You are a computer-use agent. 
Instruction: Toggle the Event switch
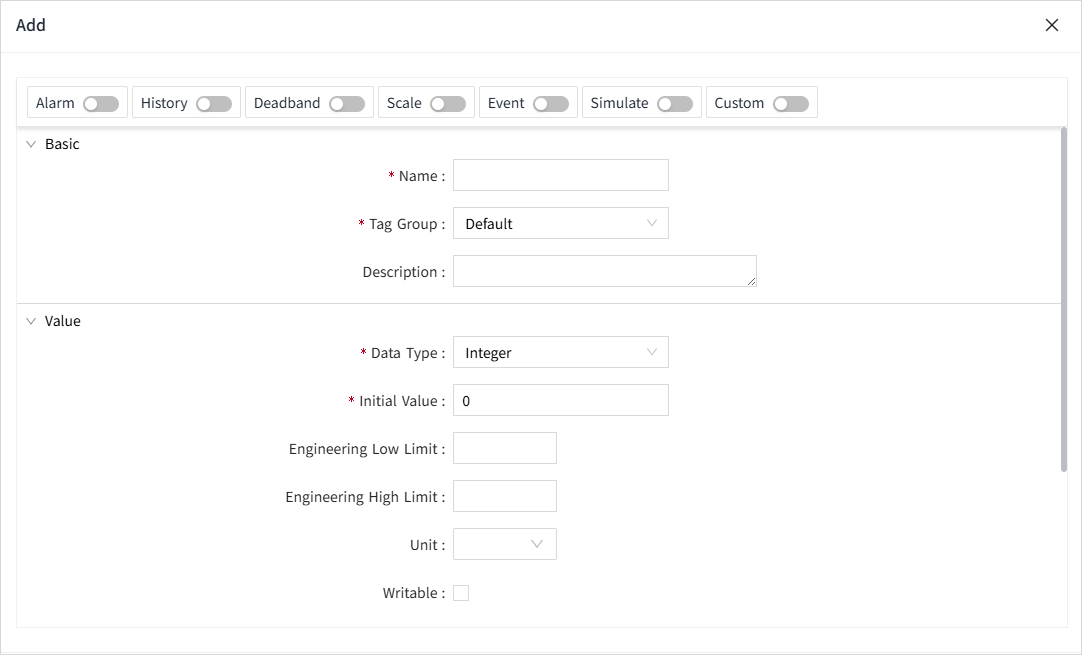tap(551, 104)
